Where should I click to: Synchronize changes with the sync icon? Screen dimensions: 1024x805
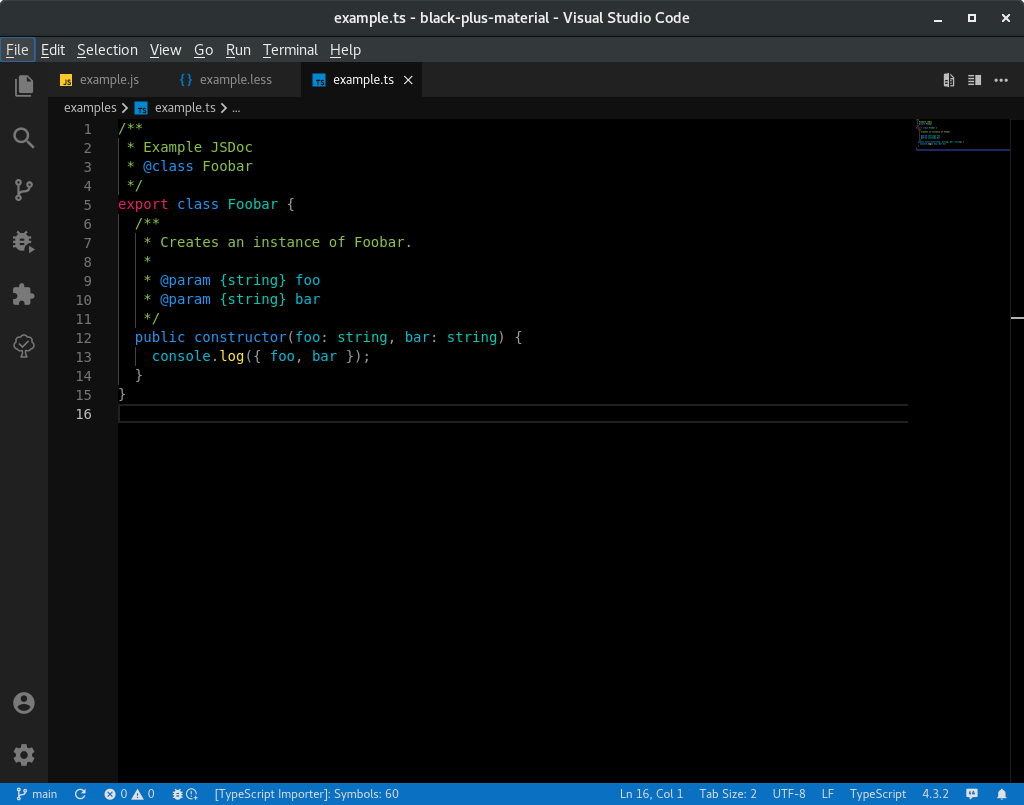point(80,794)
